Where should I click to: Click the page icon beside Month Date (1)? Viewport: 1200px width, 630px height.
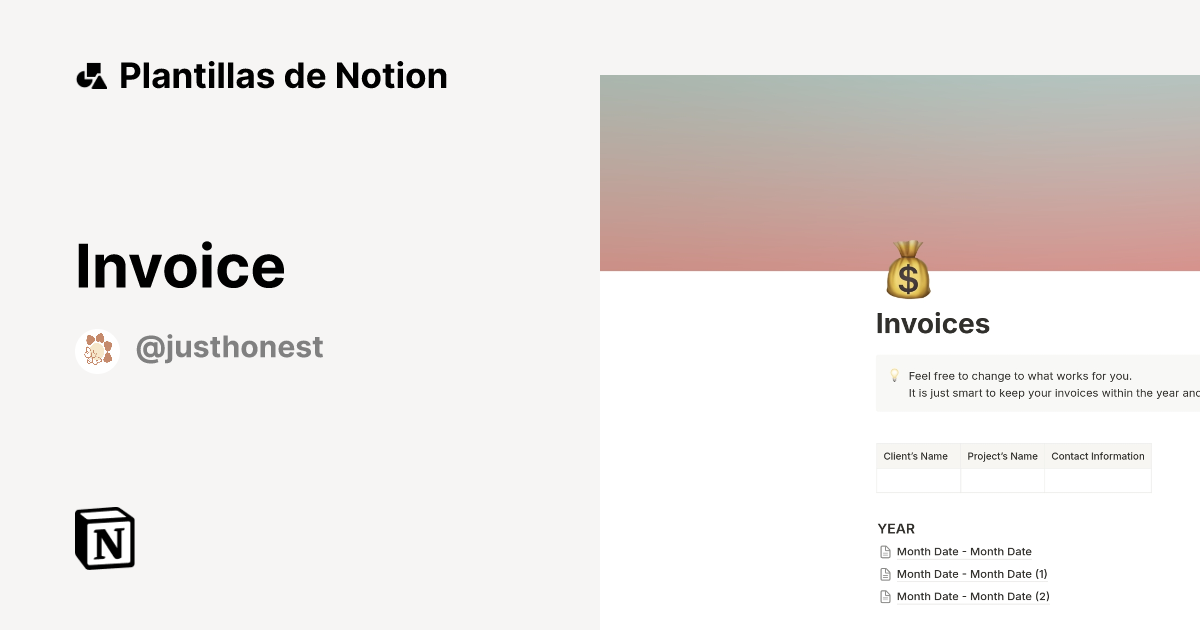click(x=885, y=573)
